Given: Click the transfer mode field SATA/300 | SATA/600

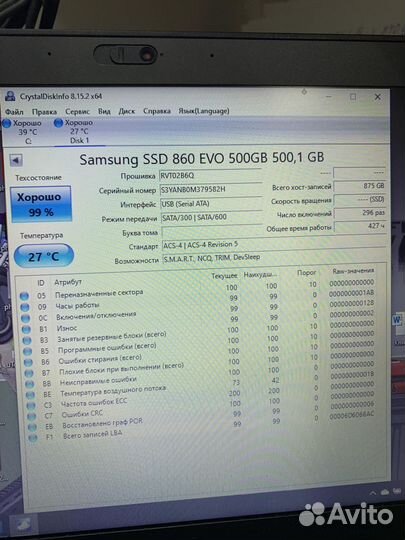Looking at the screenshot, I should (x=211, y=218).
